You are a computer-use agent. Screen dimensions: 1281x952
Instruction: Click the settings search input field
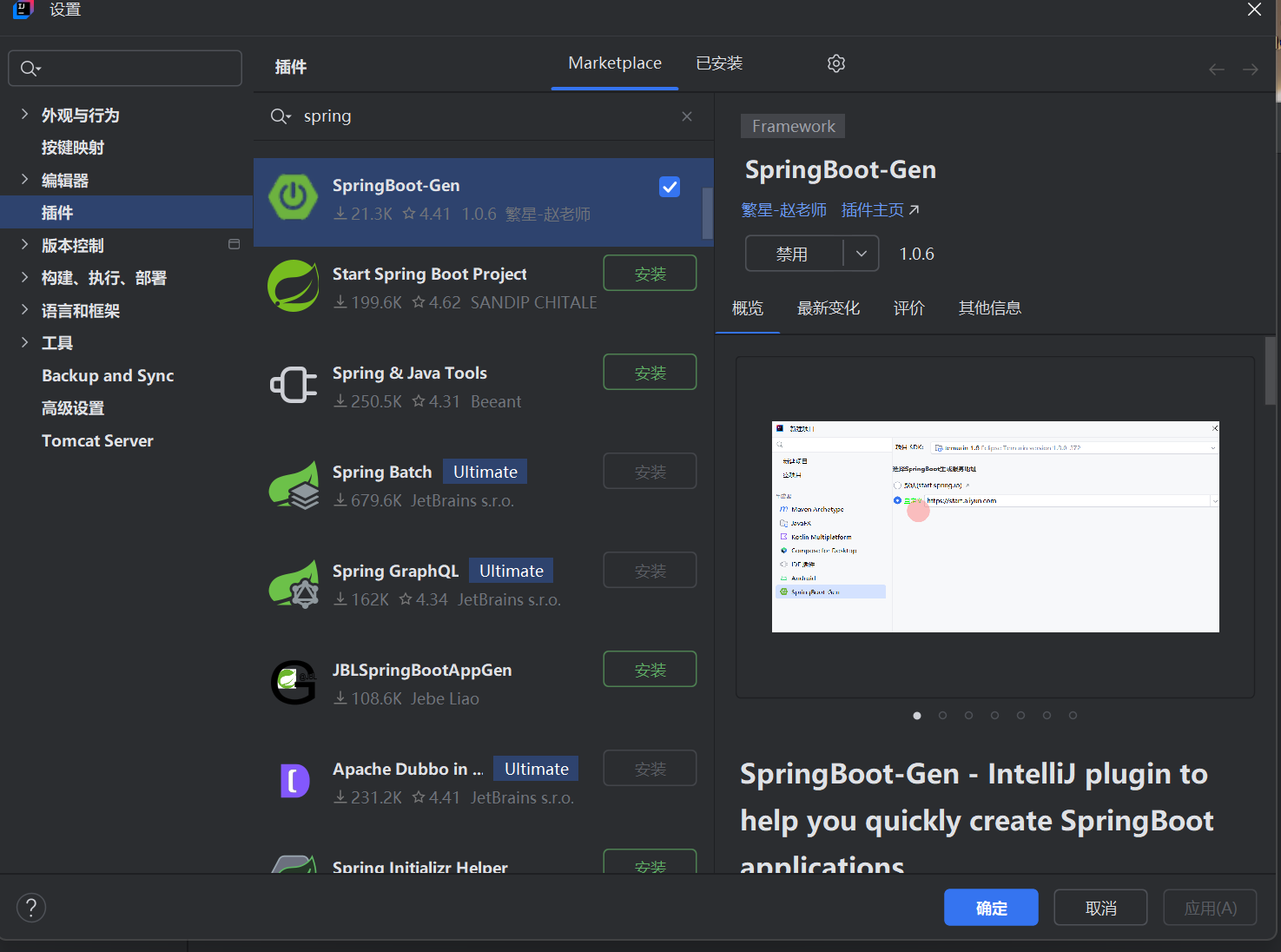(x=125, y=68)
